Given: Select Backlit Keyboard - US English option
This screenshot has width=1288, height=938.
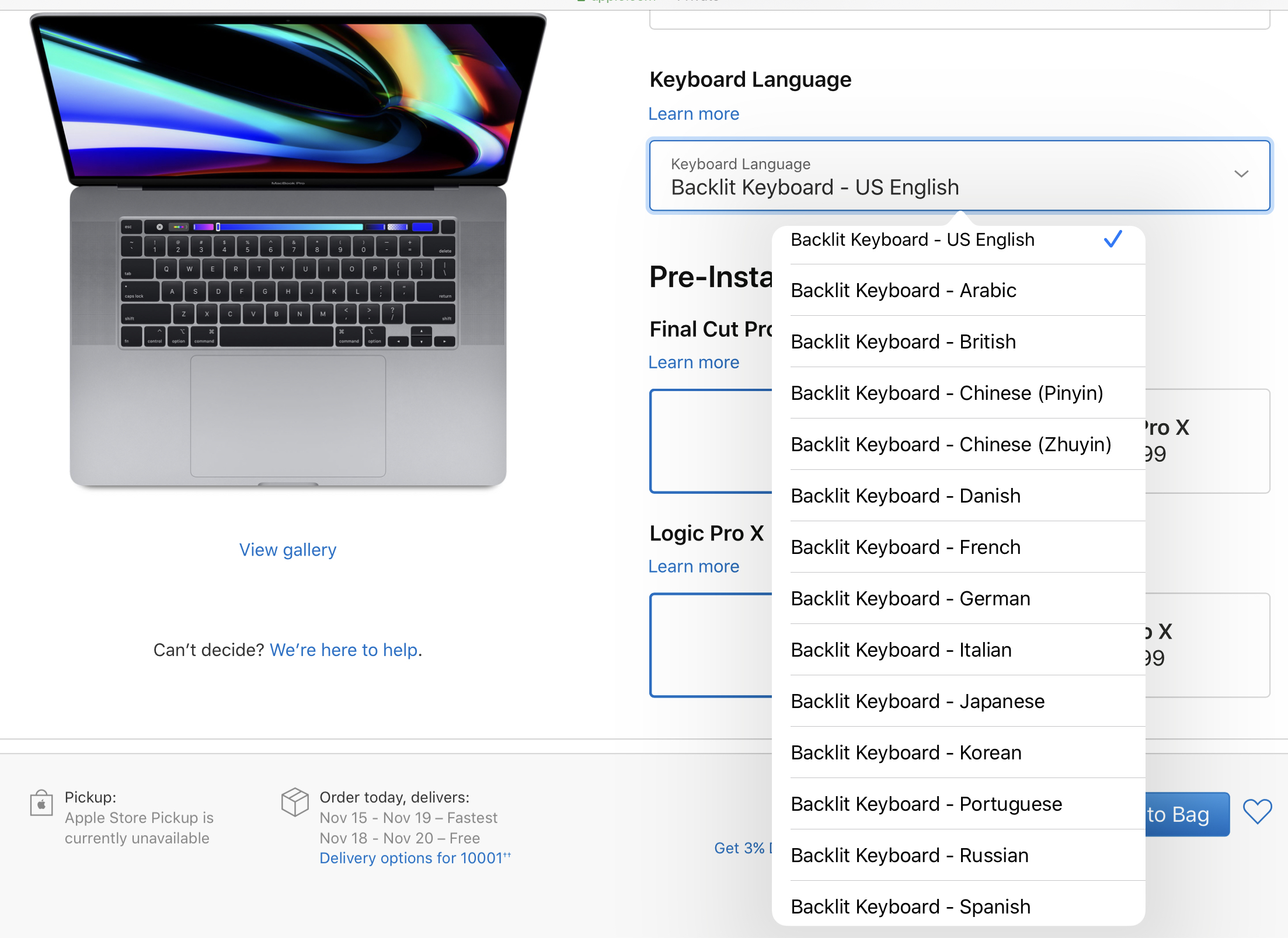Looking at the screenshot, I should click(x=958, y=239).
